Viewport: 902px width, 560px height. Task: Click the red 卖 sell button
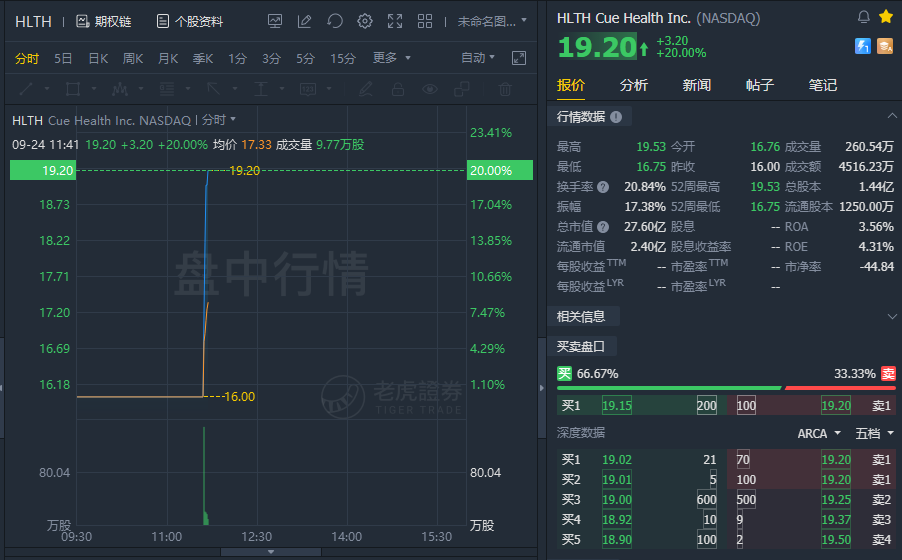coord(888,374)
